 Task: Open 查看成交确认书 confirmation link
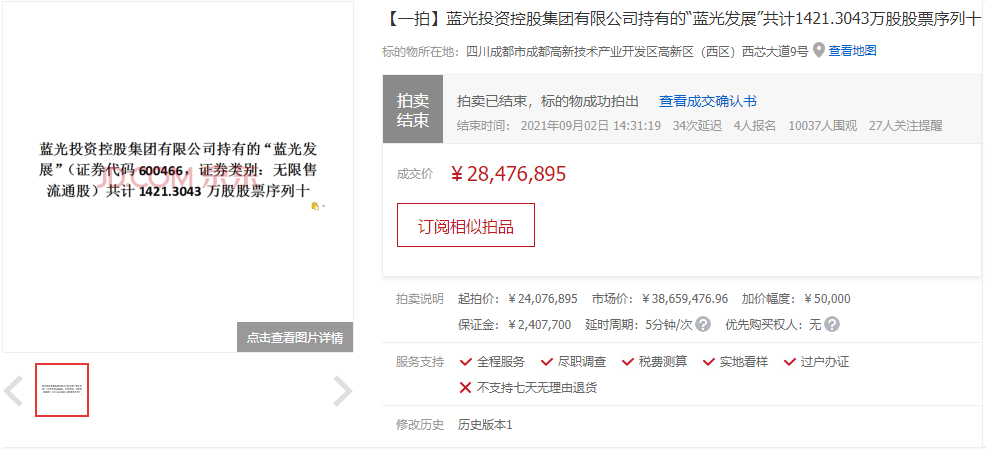tap(707, 101)
